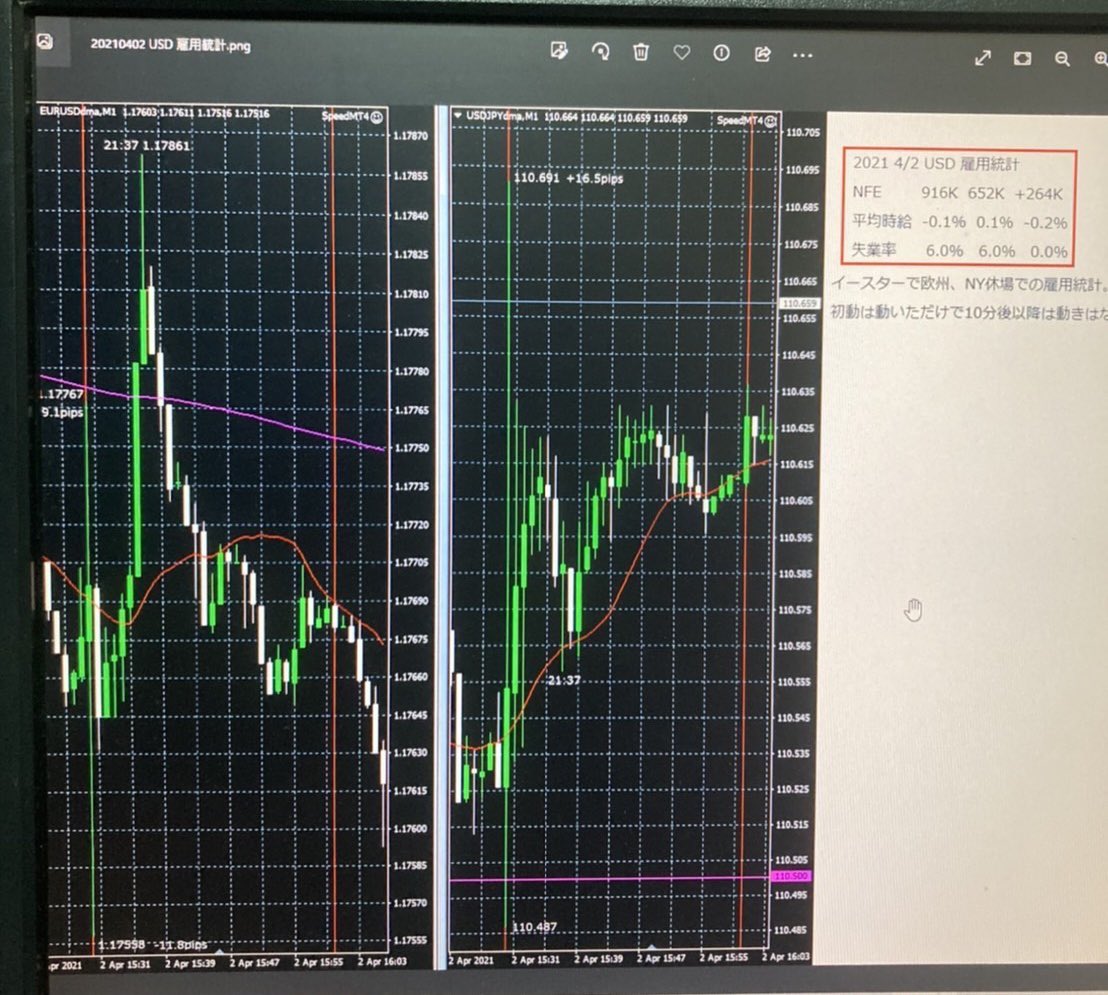Zoom in with the plus magnifier icon
This screenshot has height=995, width=1108.
(x=1101, y=59)
